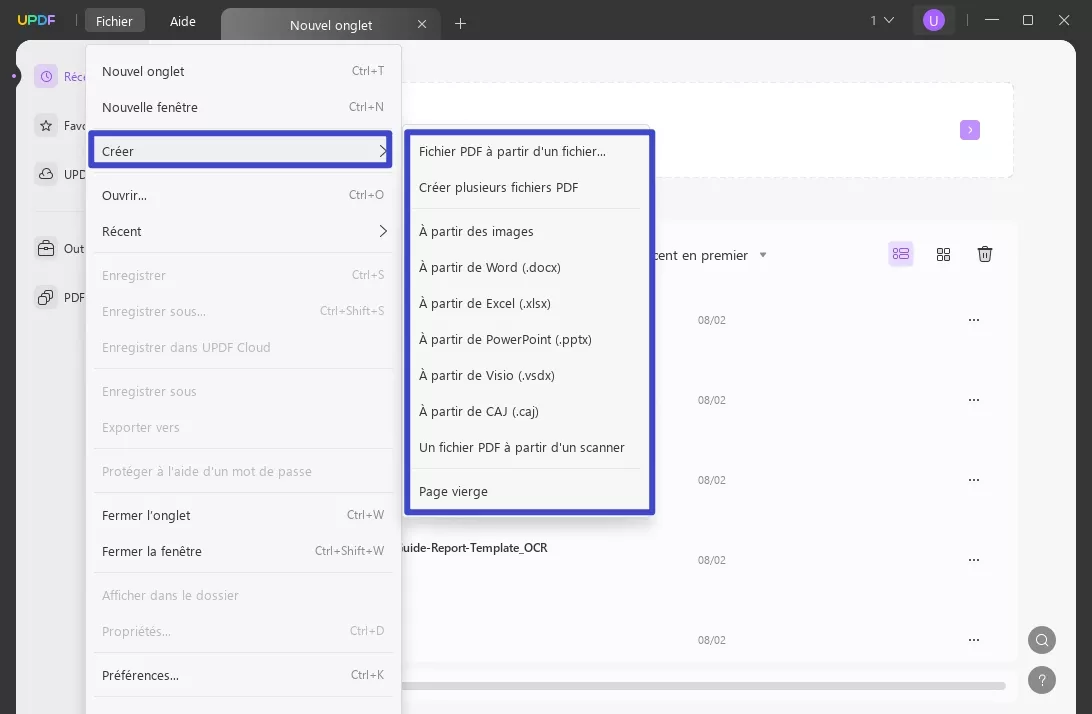This screenshot has width=1092, height=714.
Task: Choose À partir de Excel (.xlsx)
Action: point(528,304)
